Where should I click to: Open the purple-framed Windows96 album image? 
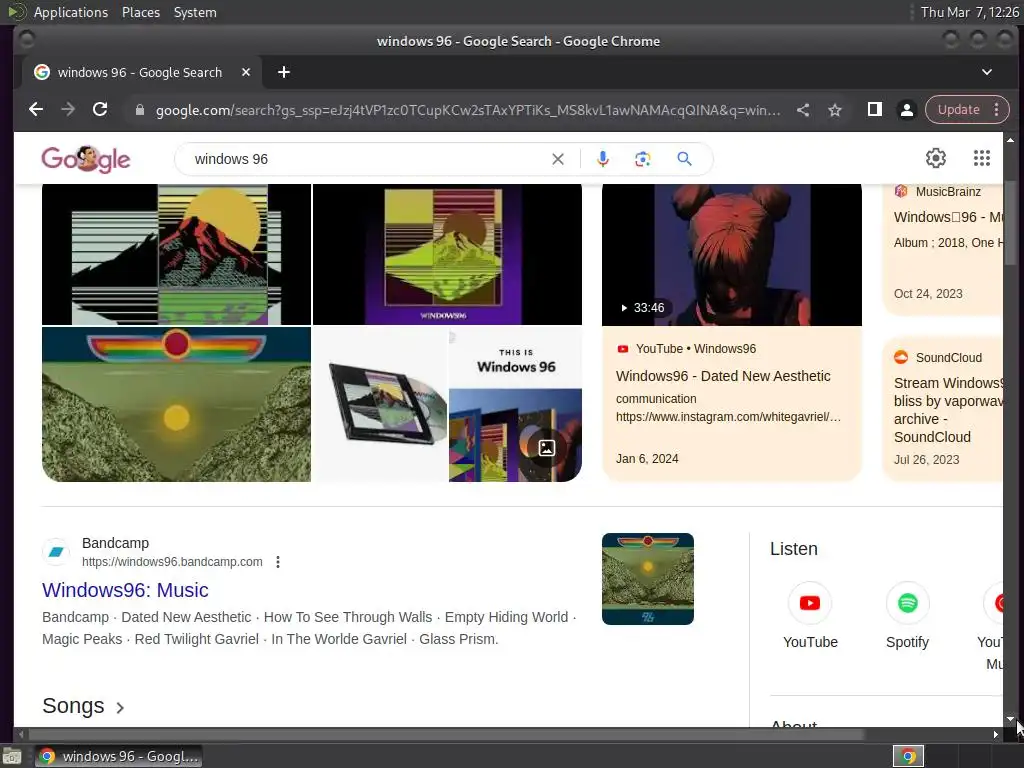coord(447,255)
